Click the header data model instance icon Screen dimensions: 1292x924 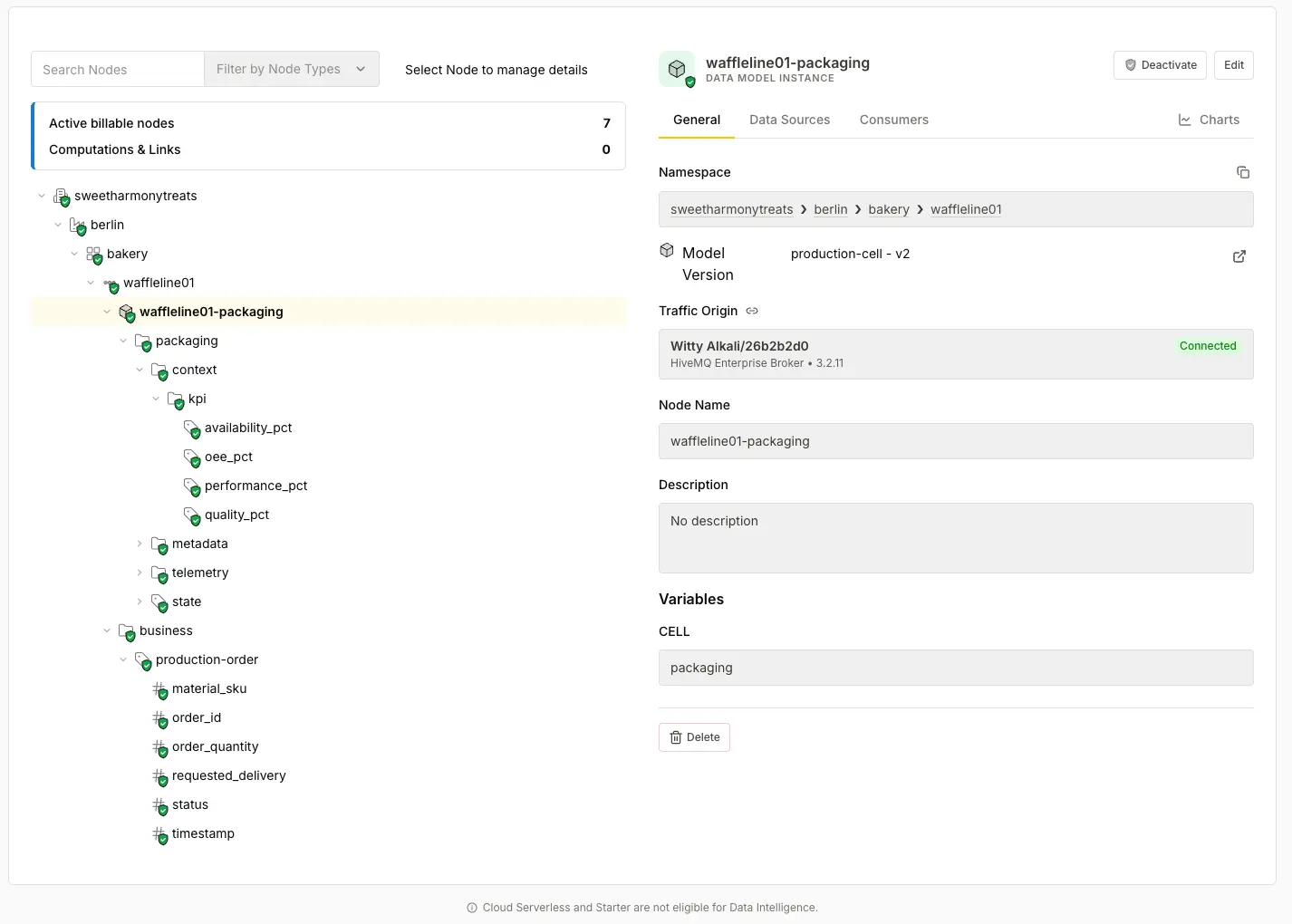click(x=677, y=69)
